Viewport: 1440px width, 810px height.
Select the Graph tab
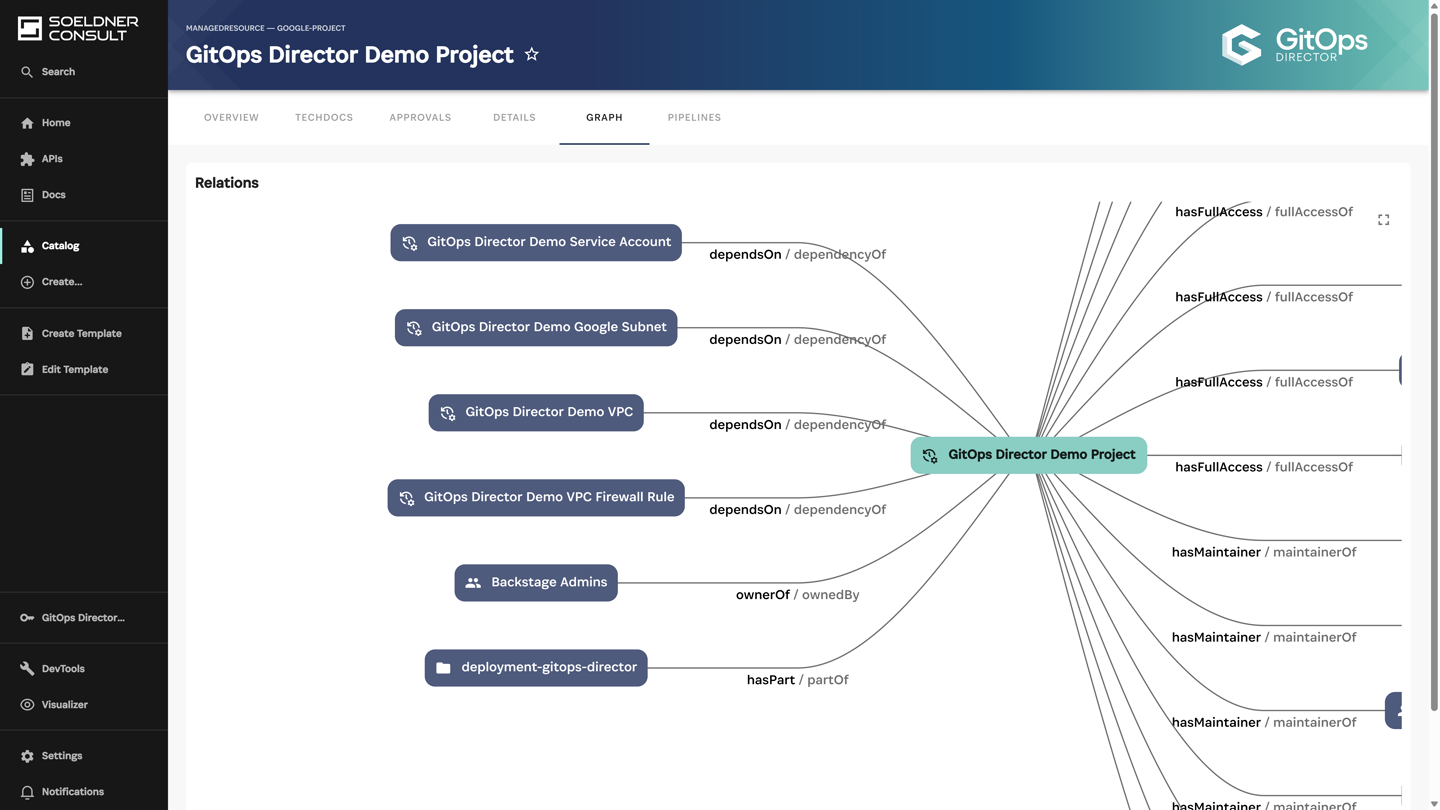(604, 118)
